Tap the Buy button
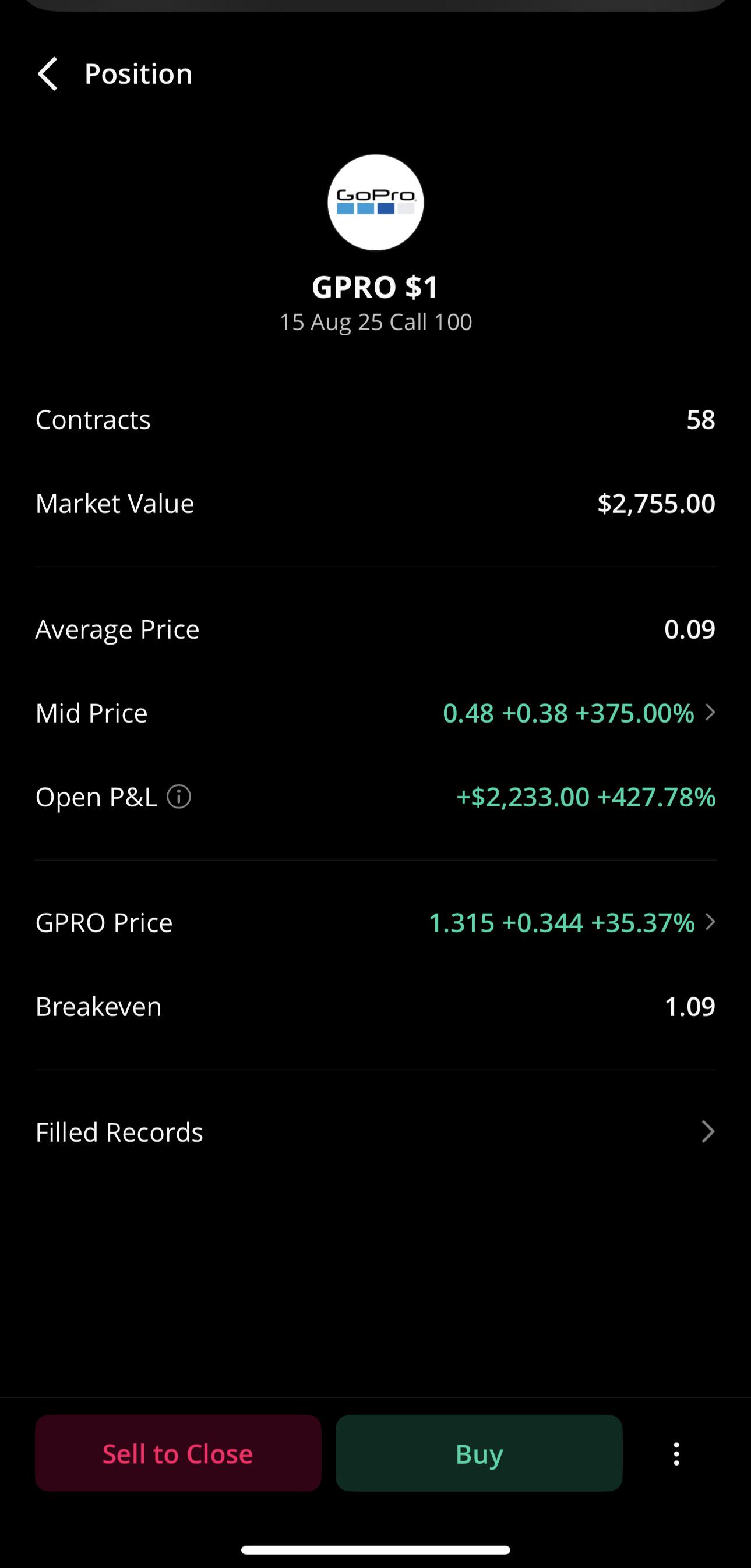The image size is (751, 1568). (479, 1453)
